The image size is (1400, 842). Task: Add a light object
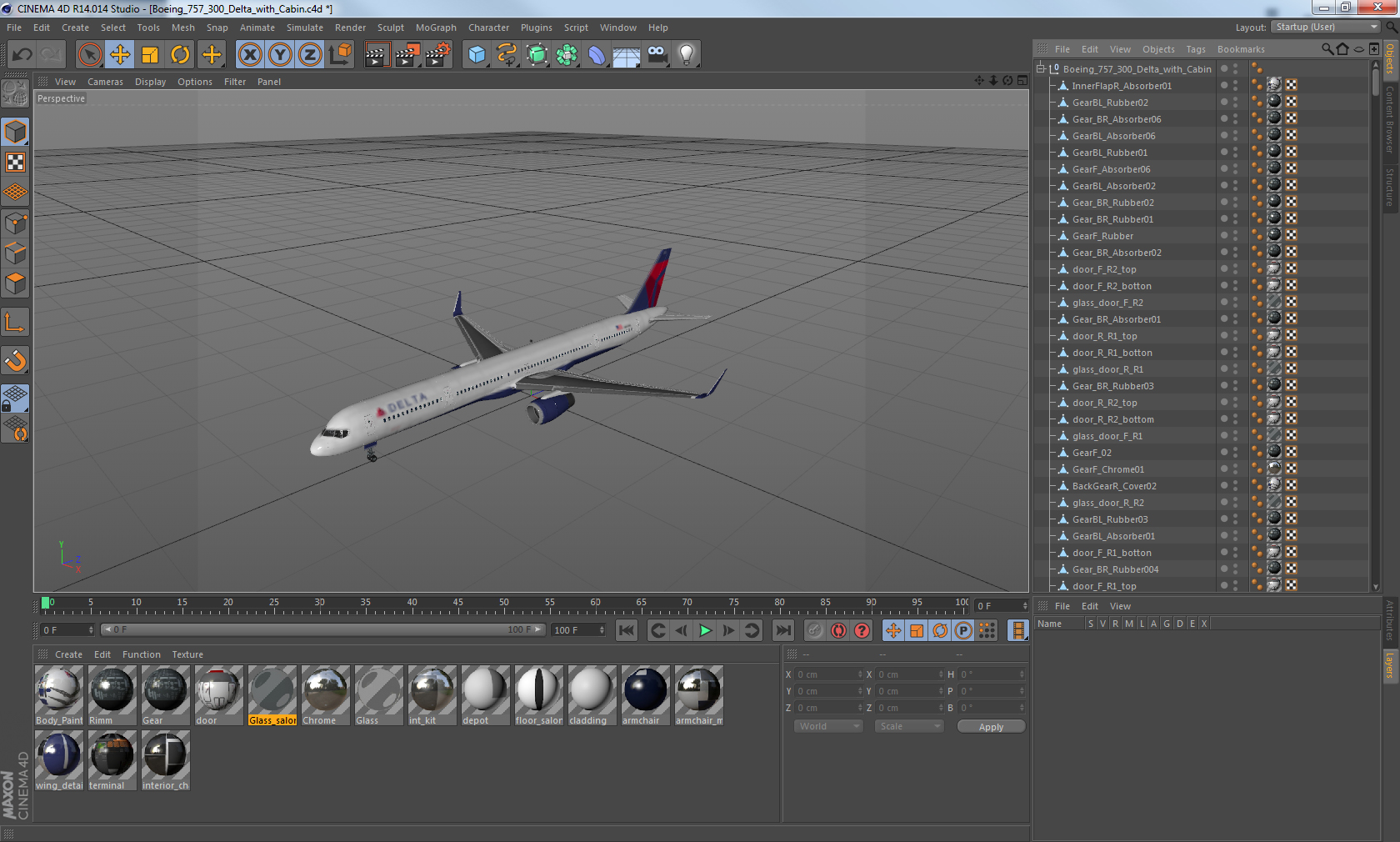(x=687, y=55)
